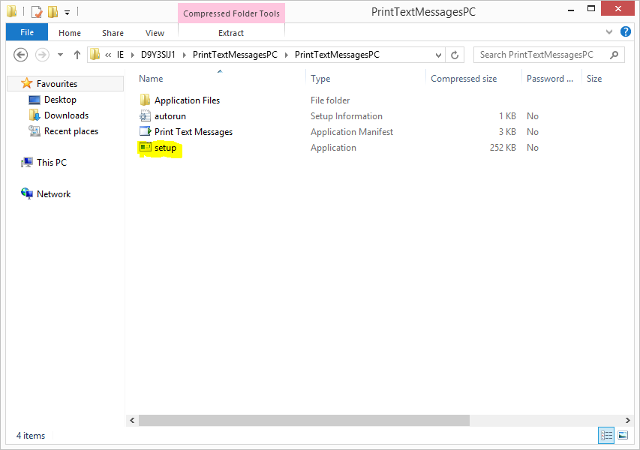Select the autorun setup information icon
The height and width of the screenshot is (450, 640).
click(145, 116)
